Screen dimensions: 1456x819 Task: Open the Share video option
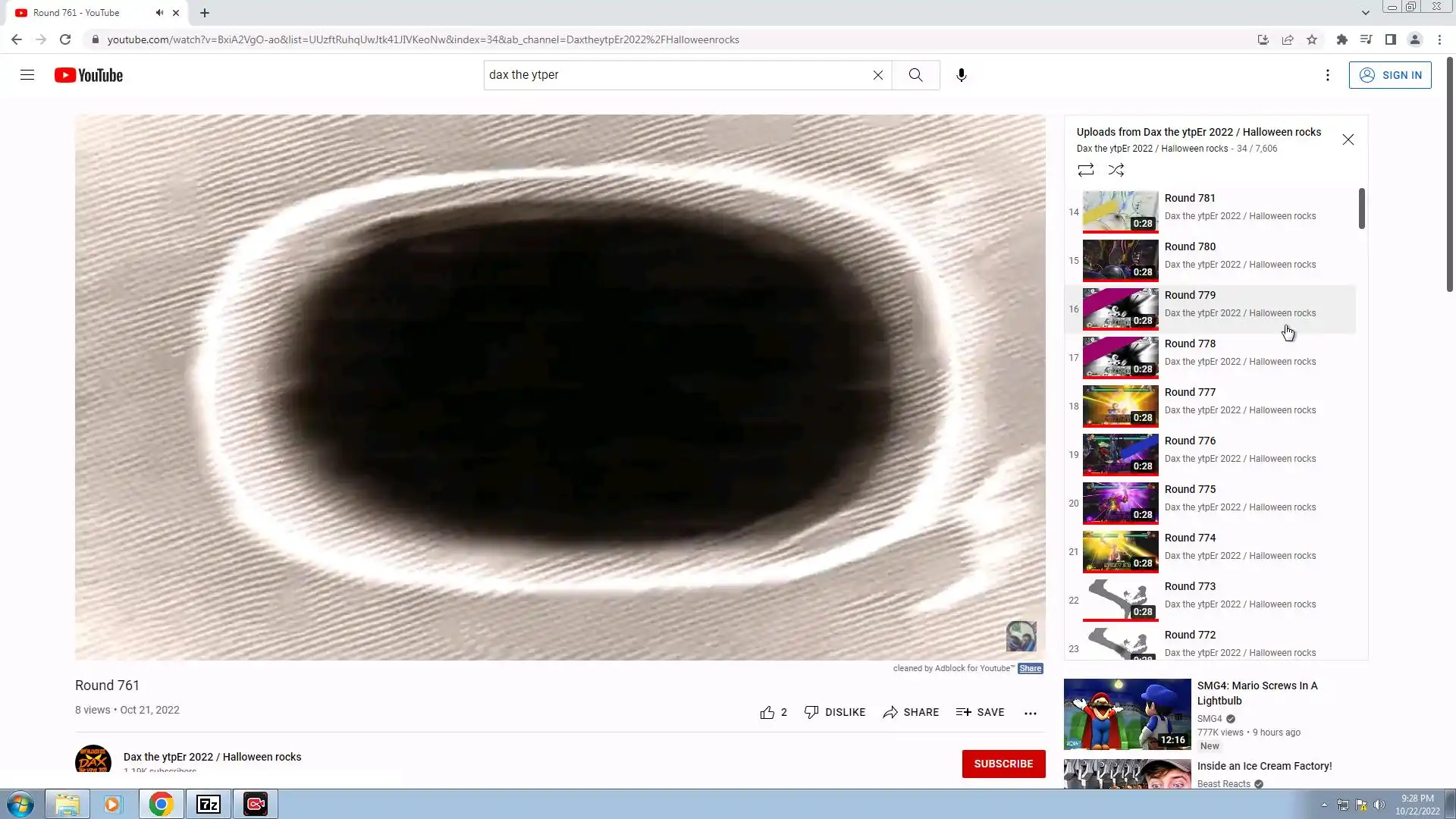click(910, 712)
